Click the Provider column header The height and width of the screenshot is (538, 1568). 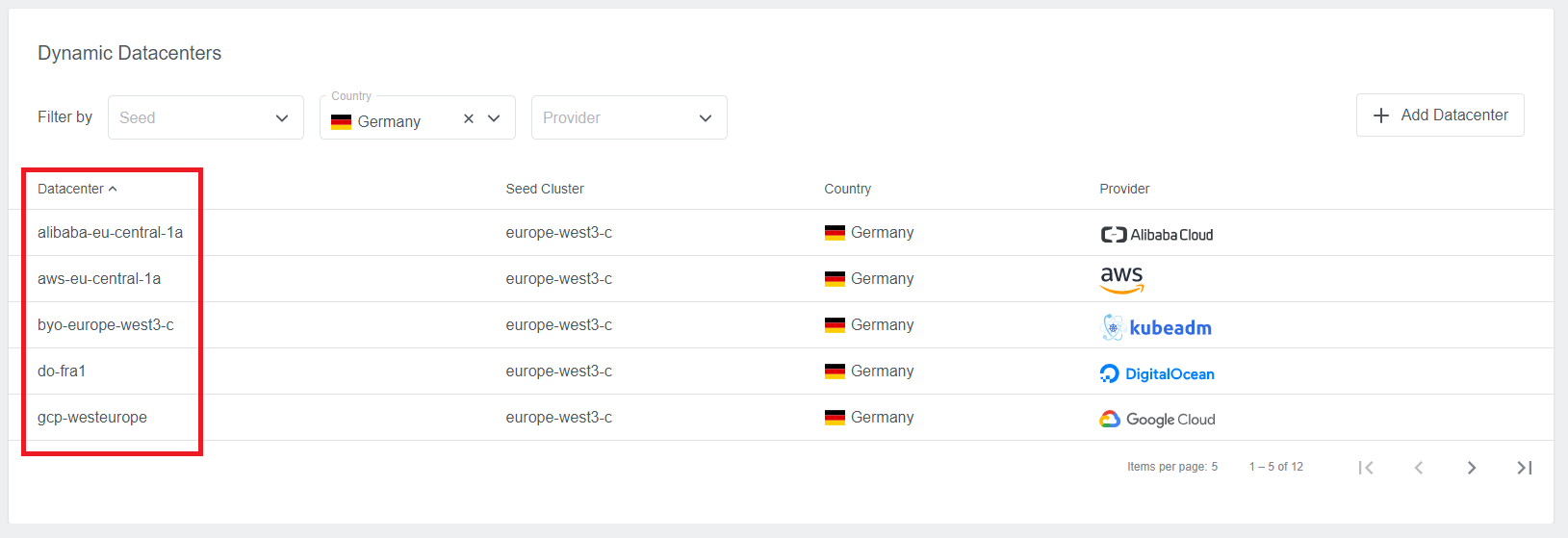pyautogui.click(x=1124, y=189)
